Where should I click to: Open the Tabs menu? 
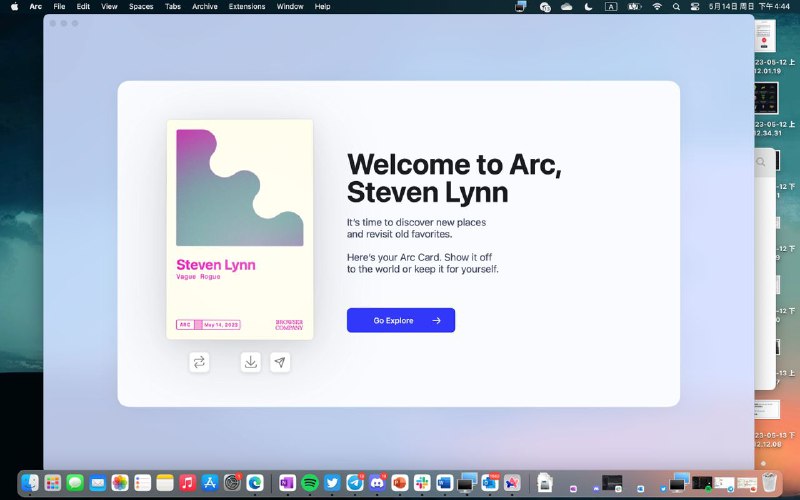click(173, 6)
